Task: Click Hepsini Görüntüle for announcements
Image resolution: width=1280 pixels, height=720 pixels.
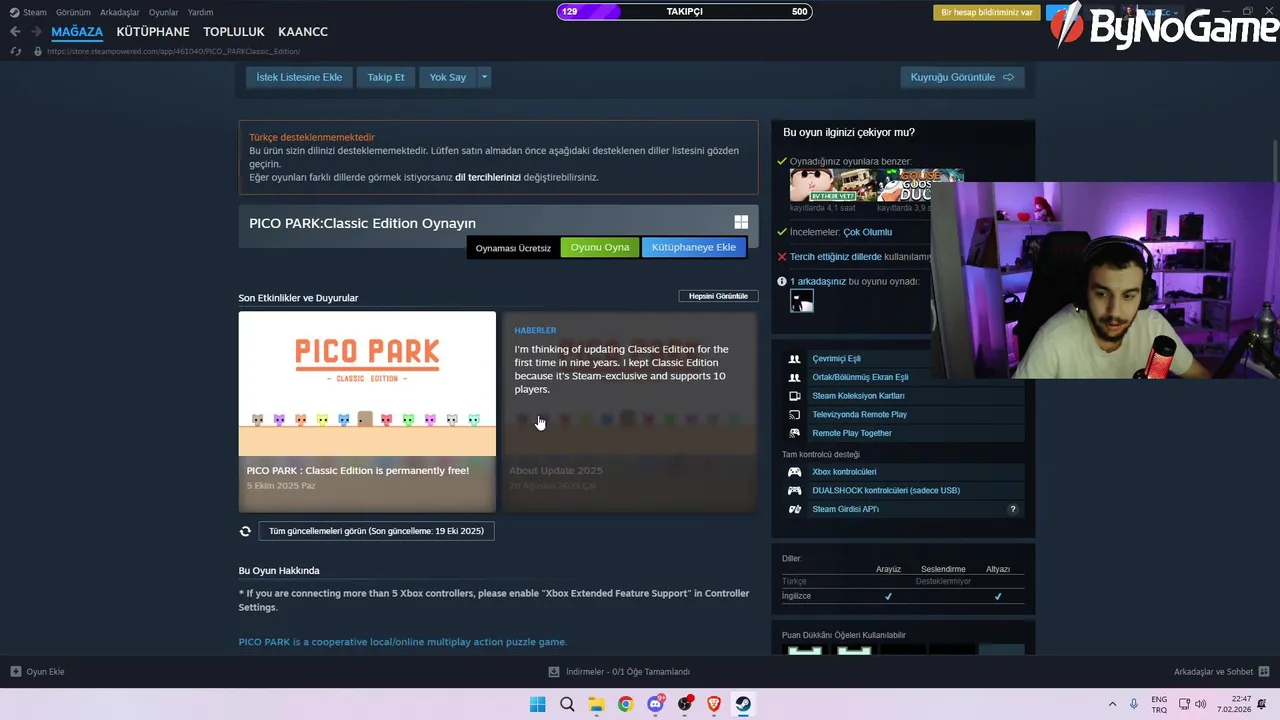Action: point(718,296)
